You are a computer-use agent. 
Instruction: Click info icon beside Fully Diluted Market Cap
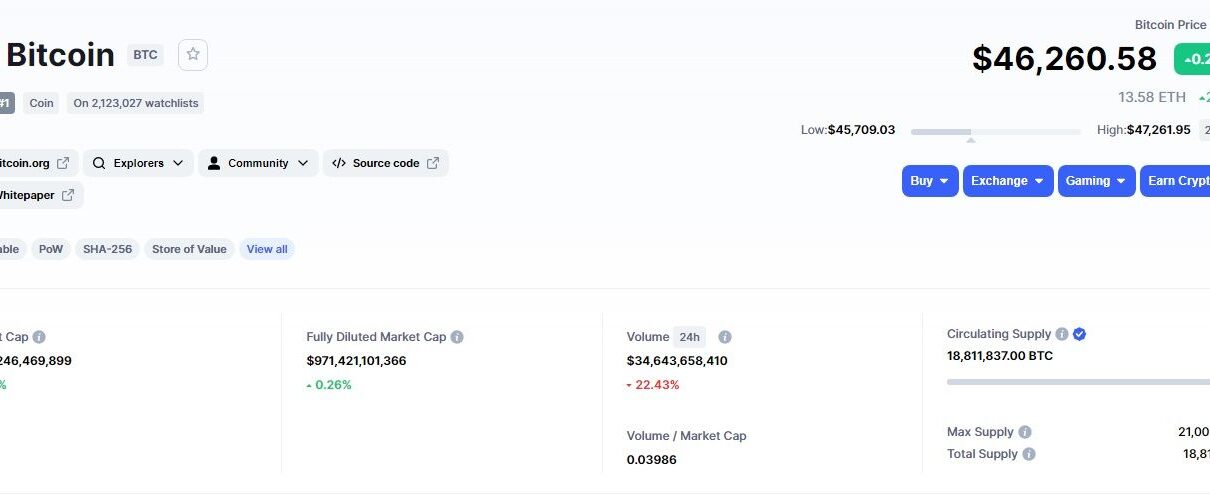456,337
